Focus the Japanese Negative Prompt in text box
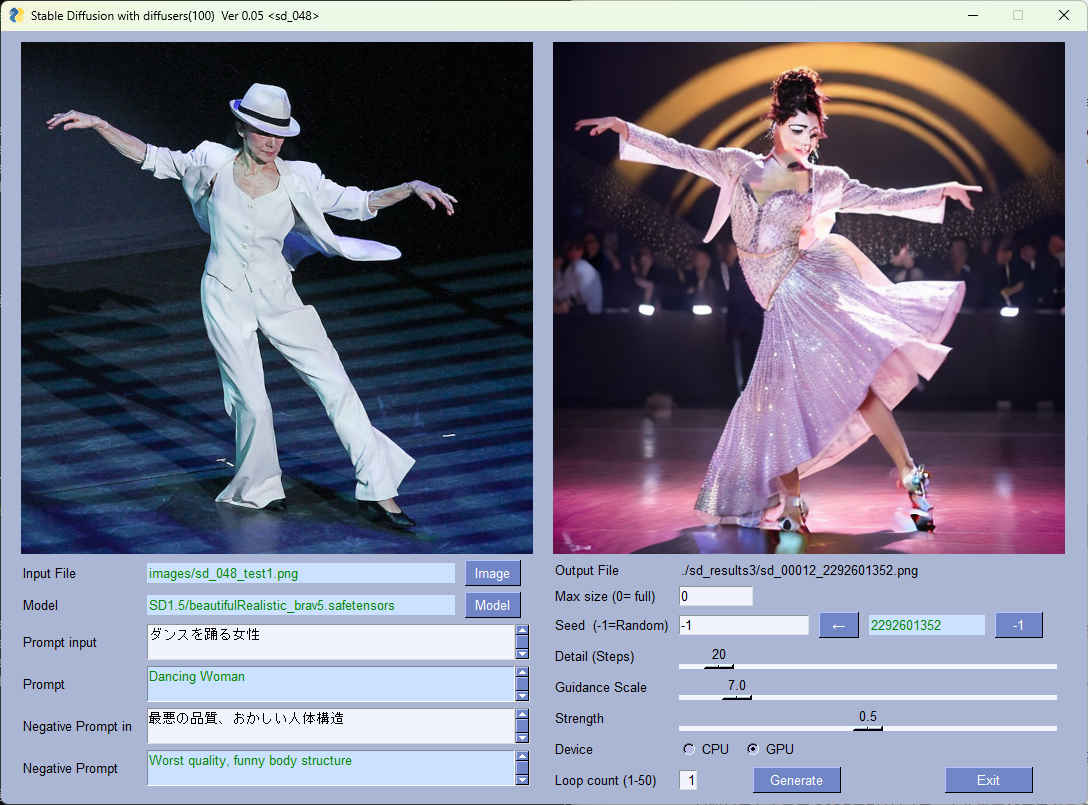 pyautogui.click(x=331, y=726)
